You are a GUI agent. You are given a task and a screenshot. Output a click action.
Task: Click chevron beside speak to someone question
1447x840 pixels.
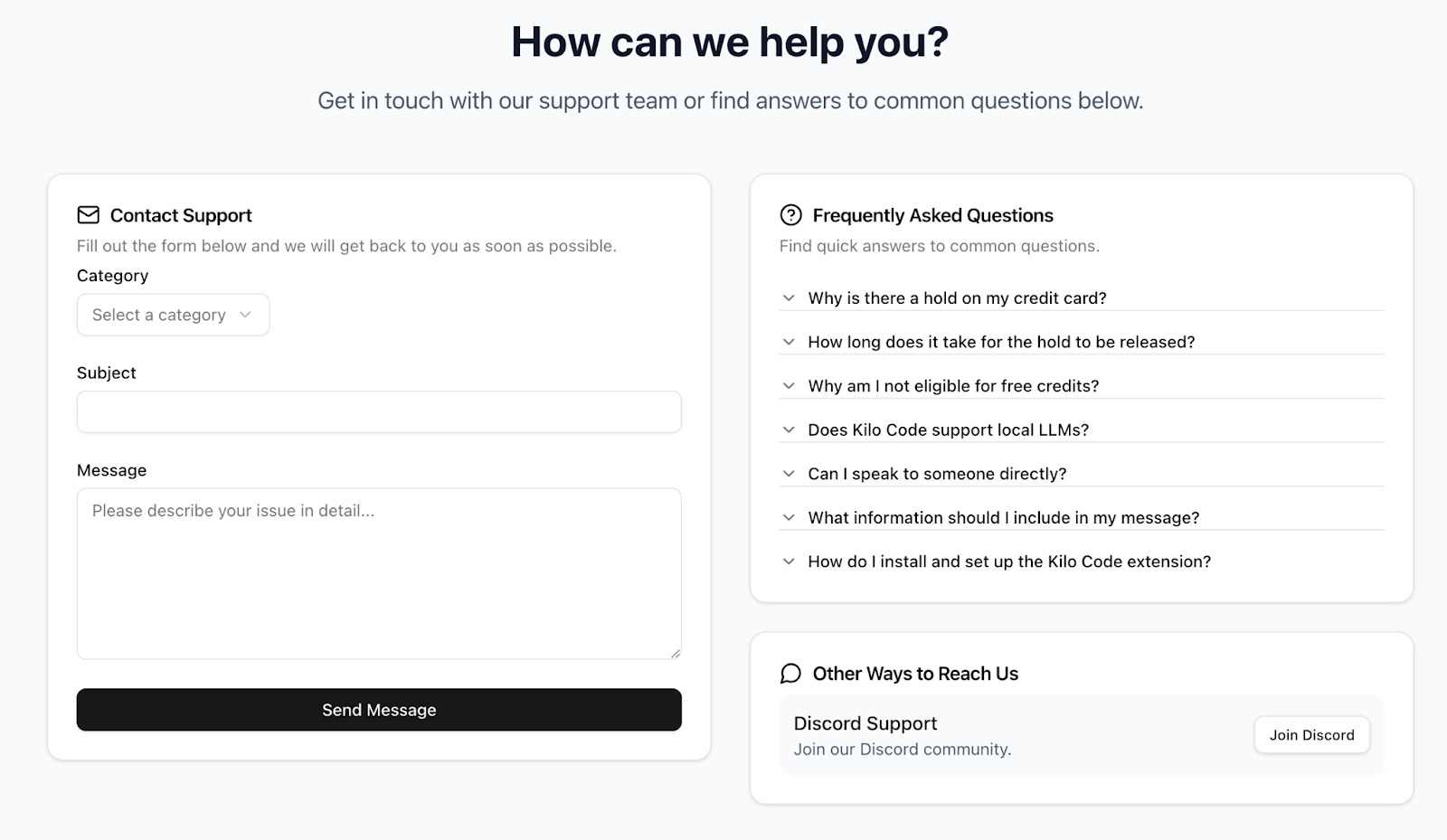point(789,474)
